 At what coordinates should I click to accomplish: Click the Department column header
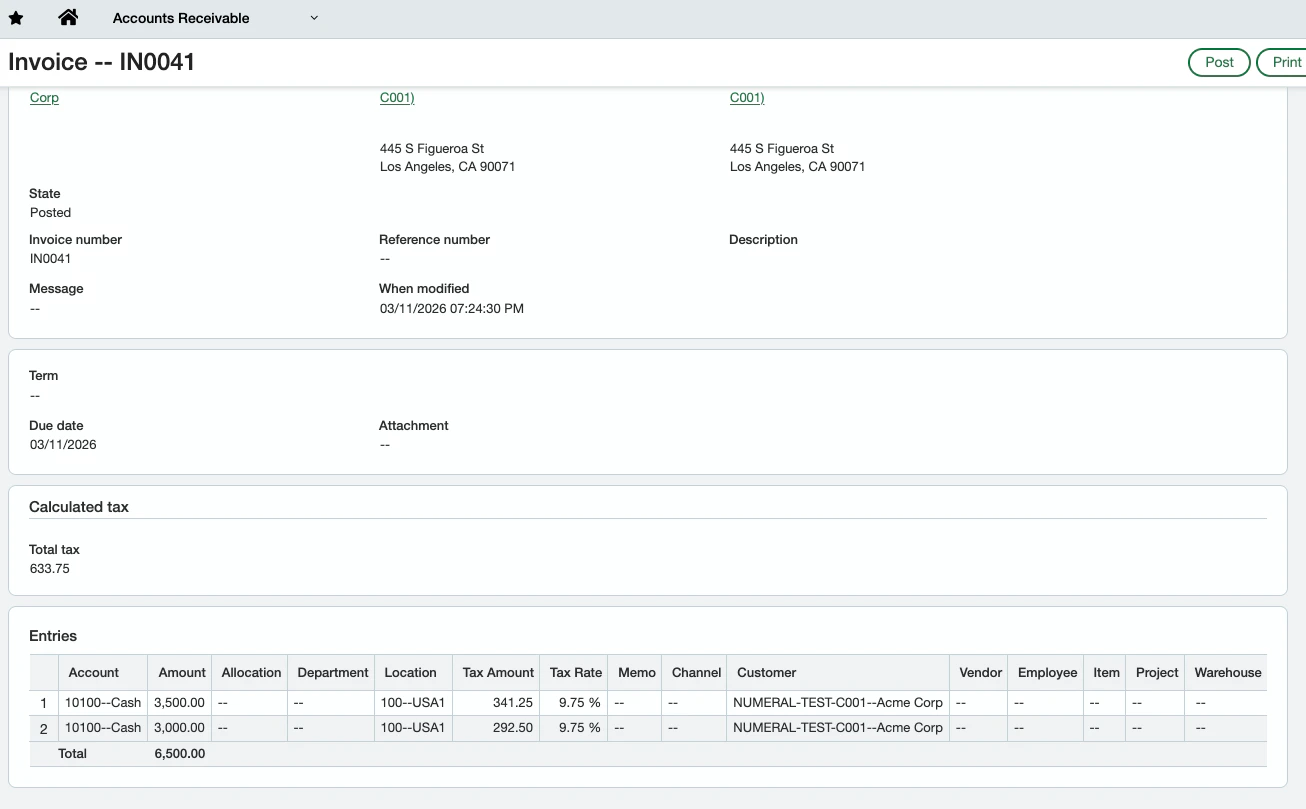[333, 673]
